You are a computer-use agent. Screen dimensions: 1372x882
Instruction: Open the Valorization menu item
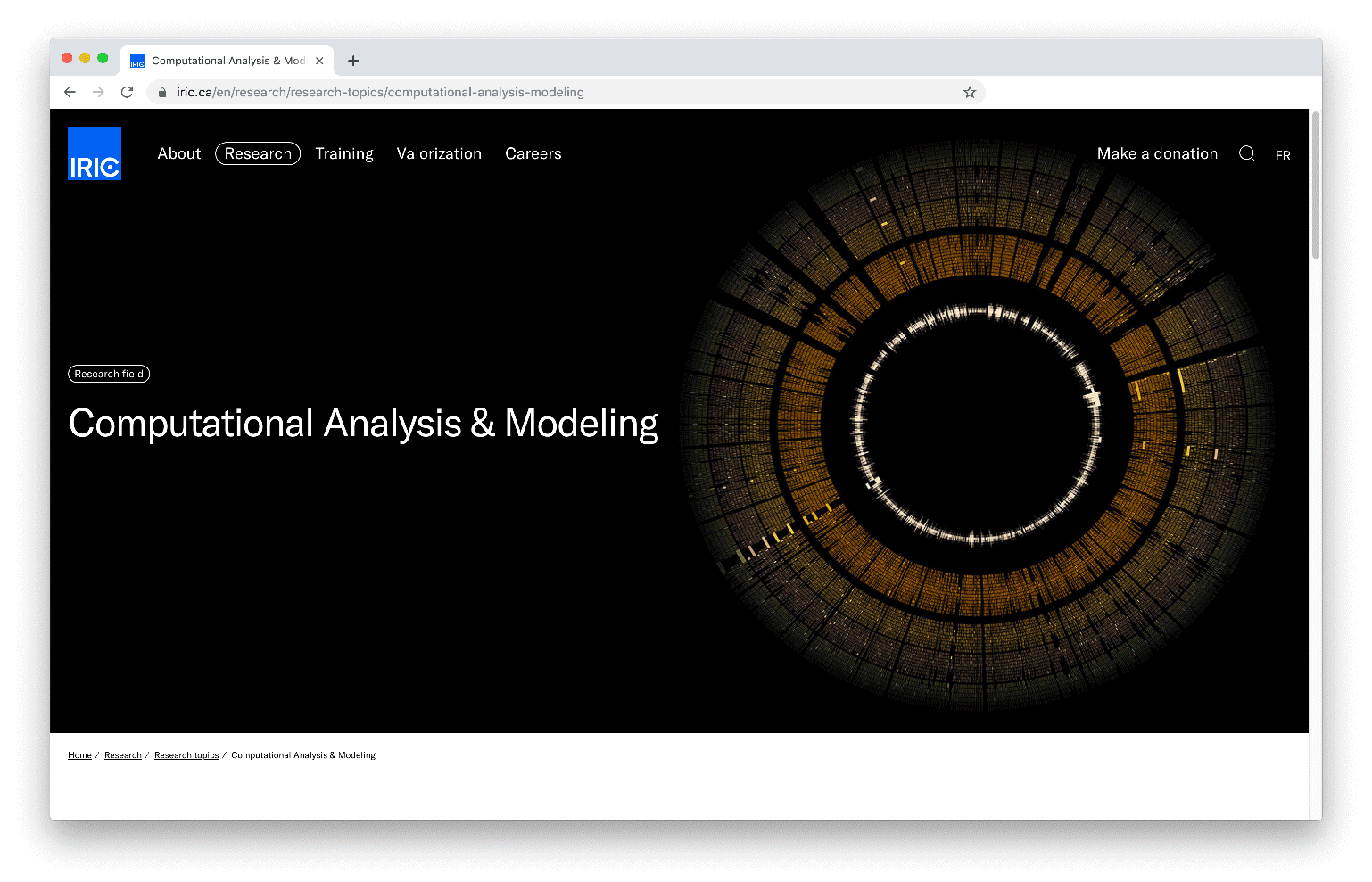[439, 153]
